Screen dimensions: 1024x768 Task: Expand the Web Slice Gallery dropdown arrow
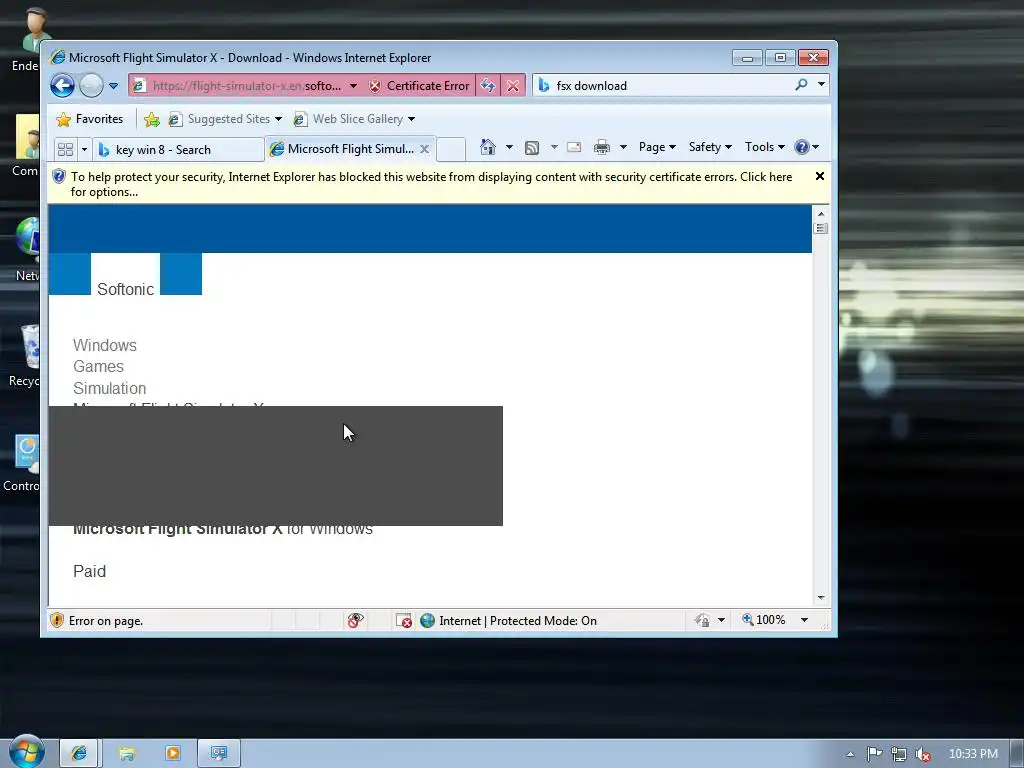[x=411, y=119]
